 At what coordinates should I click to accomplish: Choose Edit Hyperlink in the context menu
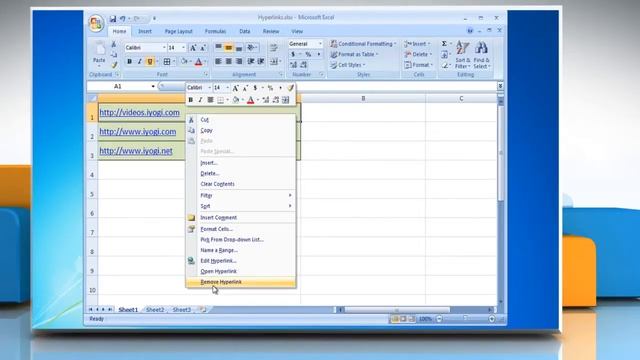tap(241, 261)
